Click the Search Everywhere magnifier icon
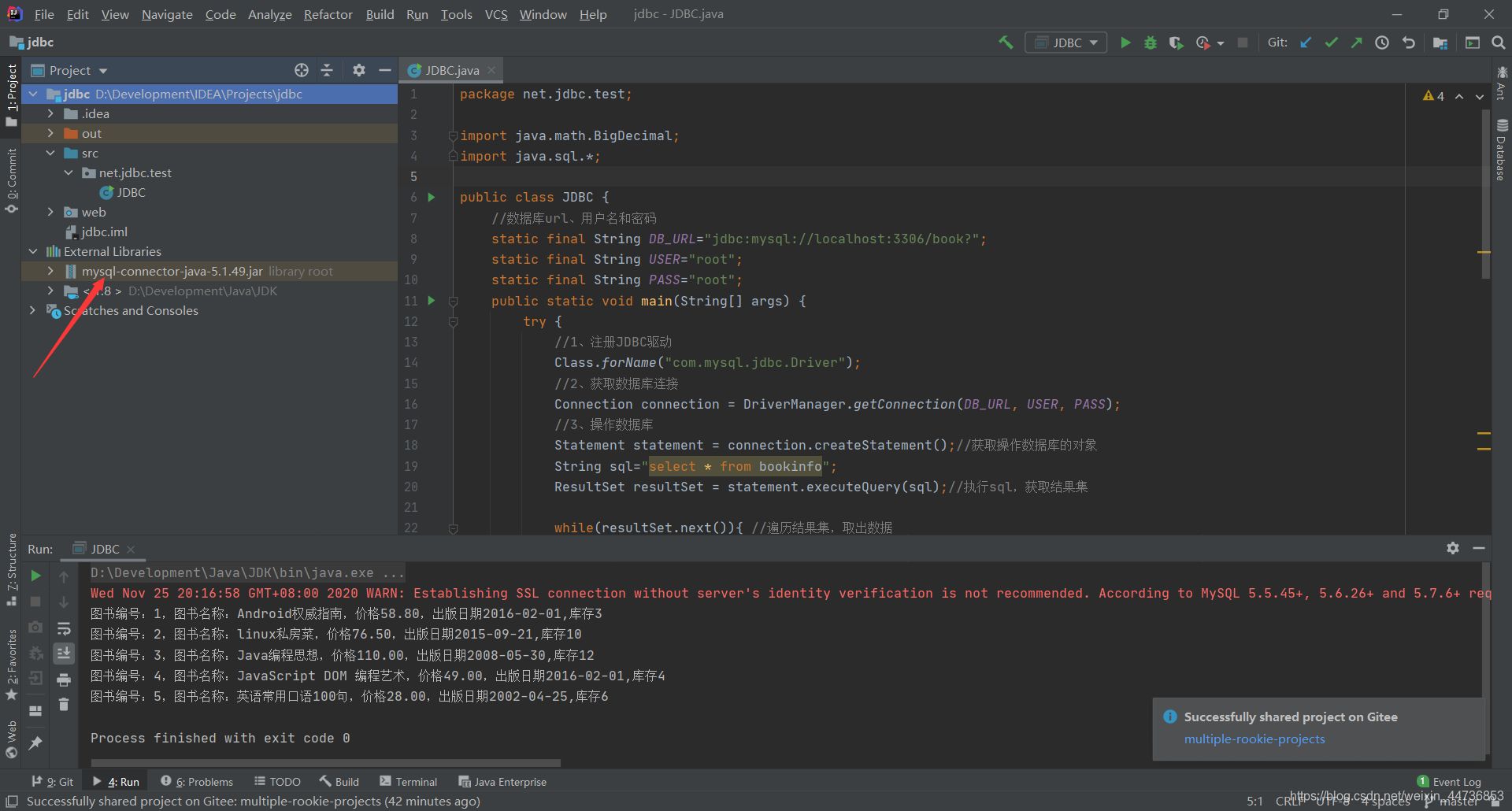The height and width of the screenshot is (811, 1512). point(1498,43)
